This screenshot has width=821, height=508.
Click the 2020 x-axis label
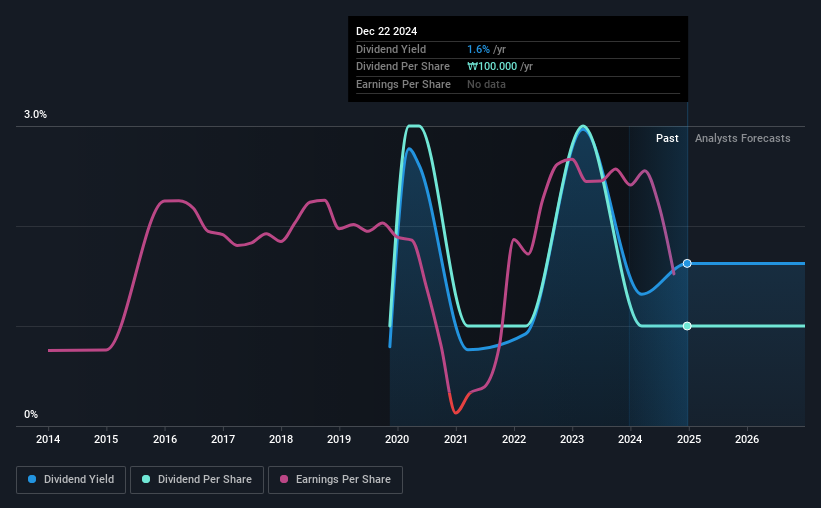397,439
